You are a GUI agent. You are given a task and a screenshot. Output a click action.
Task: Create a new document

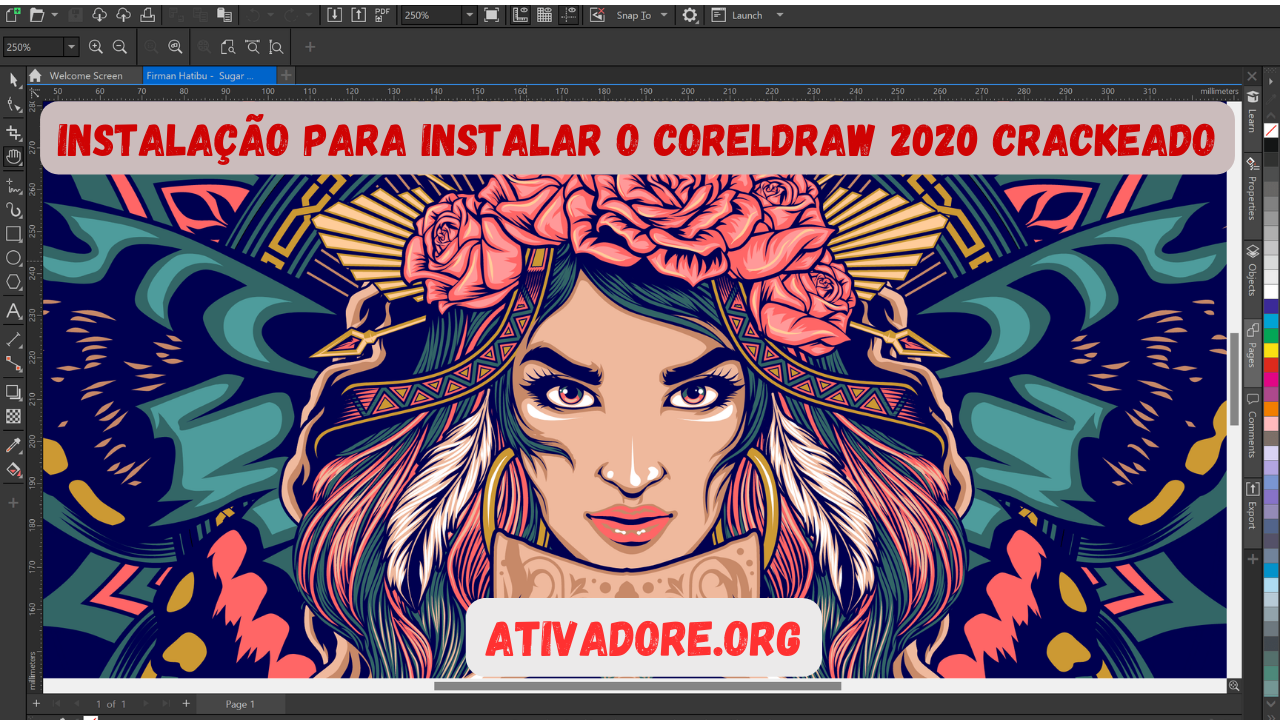[13, 15]
